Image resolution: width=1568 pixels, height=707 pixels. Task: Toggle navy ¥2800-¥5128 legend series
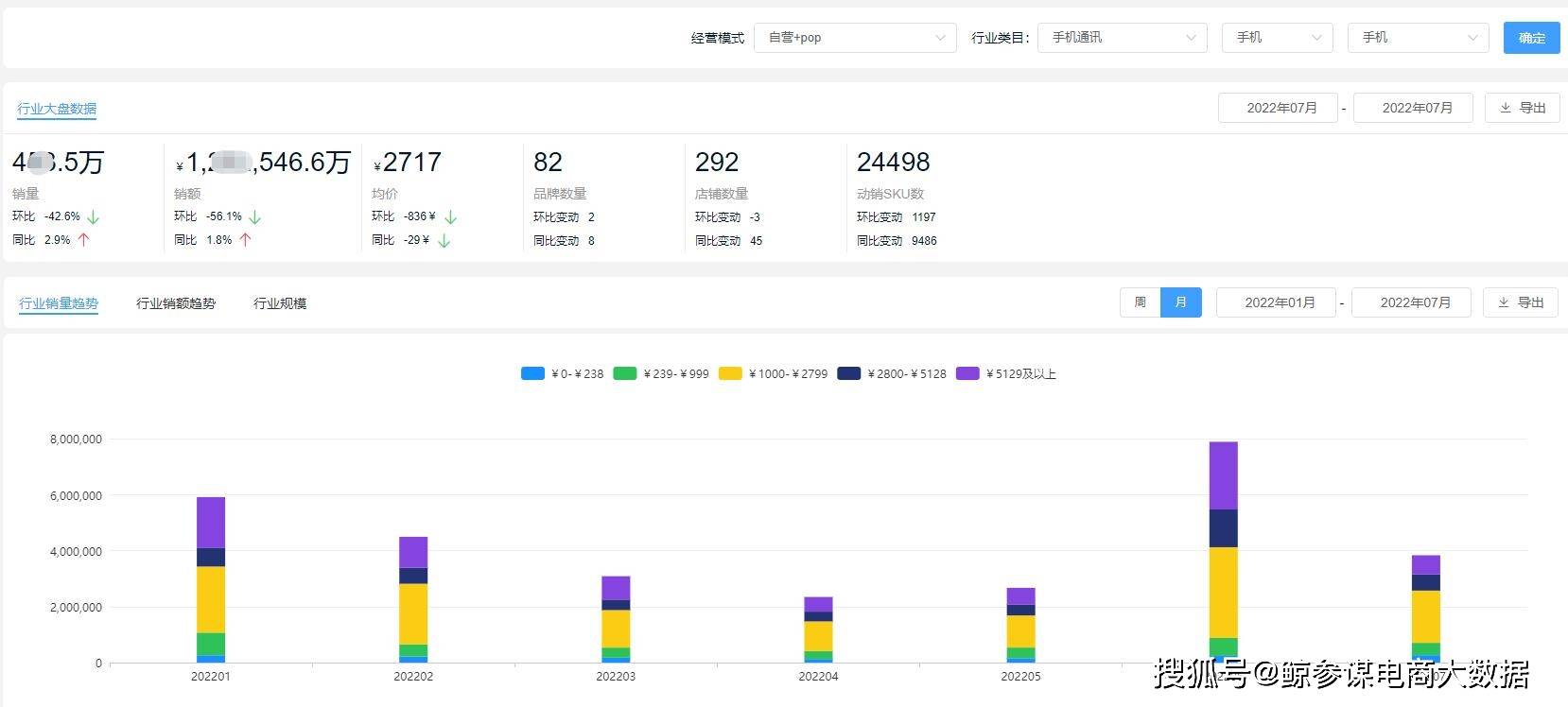(x=892, y=373)
